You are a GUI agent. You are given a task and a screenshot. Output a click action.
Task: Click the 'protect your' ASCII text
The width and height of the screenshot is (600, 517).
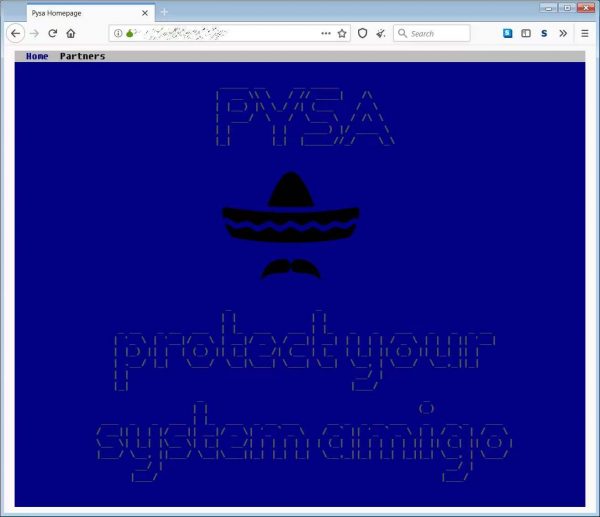tap(305, 351)
